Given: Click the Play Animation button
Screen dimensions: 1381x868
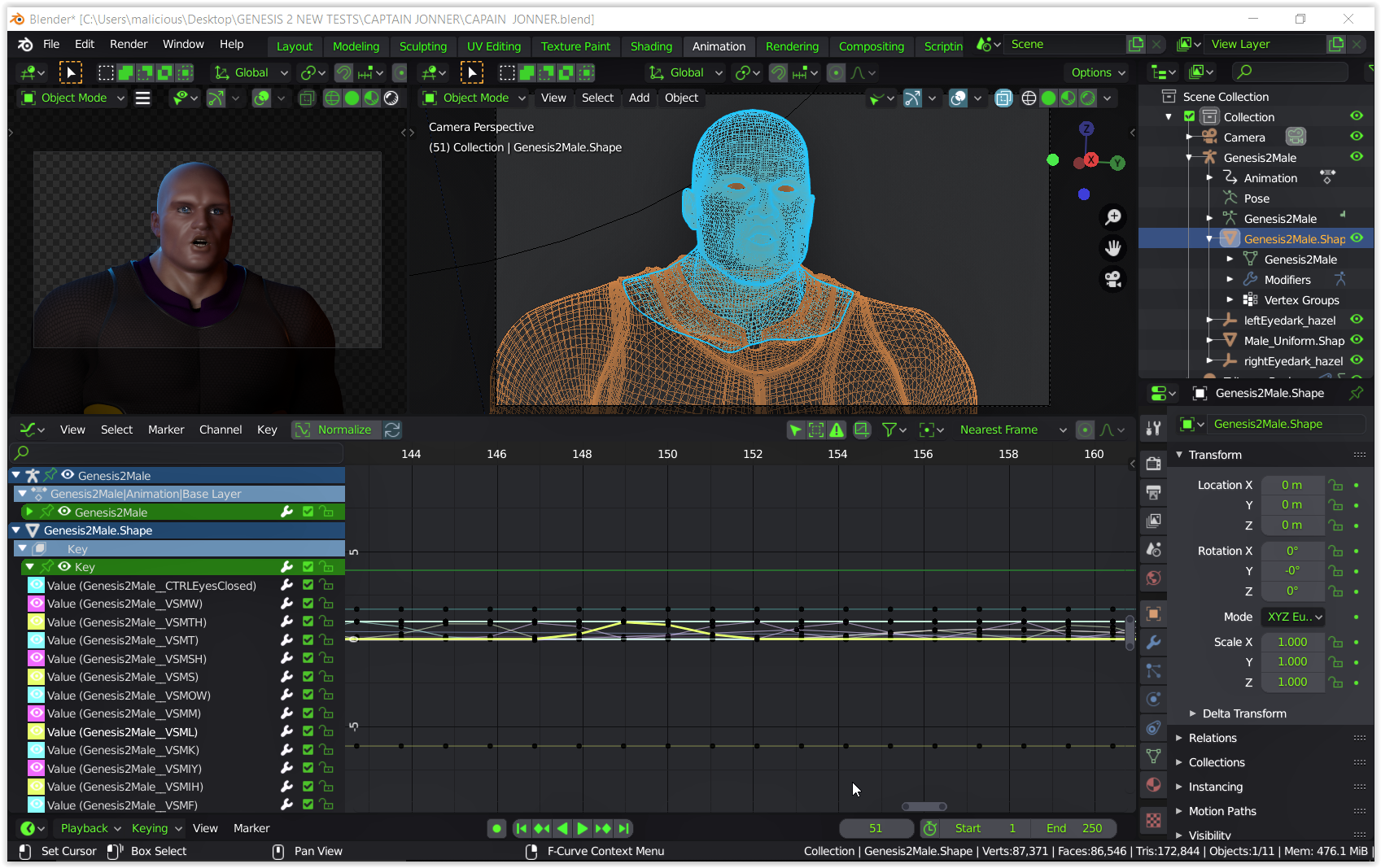Looking at the screenshot, I should tap(582, 828).
